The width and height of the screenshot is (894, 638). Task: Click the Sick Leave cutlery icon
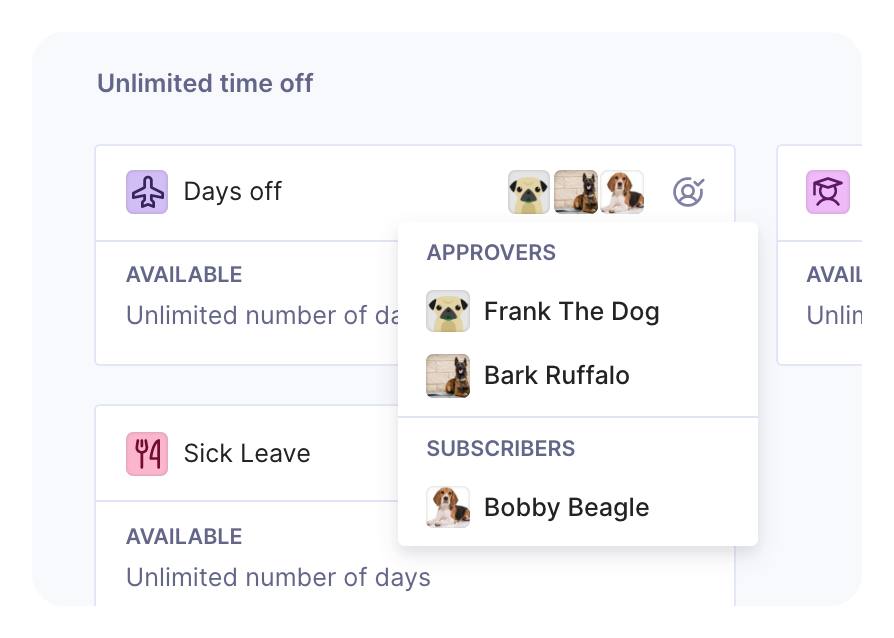[147, 454]
